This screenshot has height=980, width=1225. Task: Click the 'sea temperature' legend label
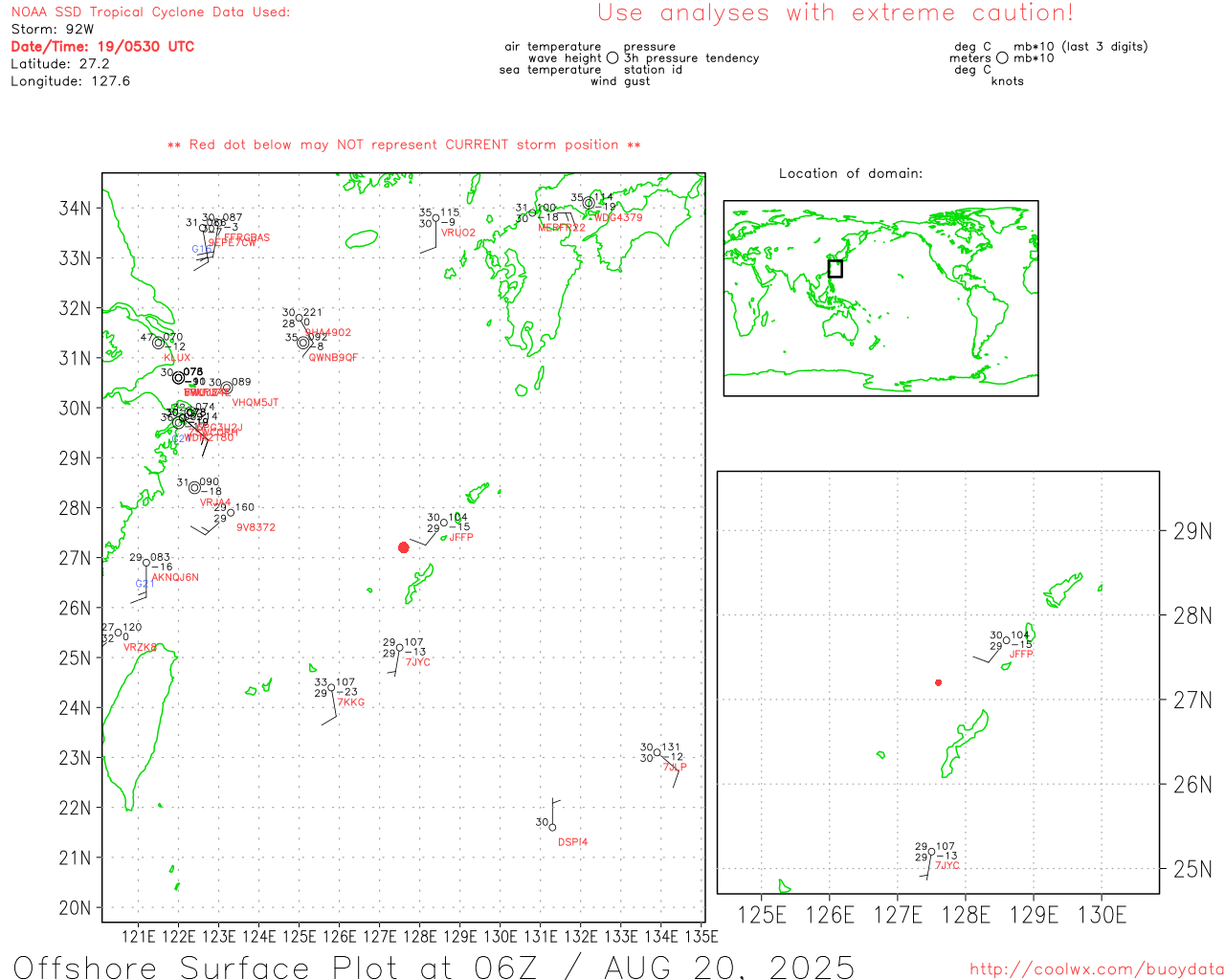pos(550,70)
